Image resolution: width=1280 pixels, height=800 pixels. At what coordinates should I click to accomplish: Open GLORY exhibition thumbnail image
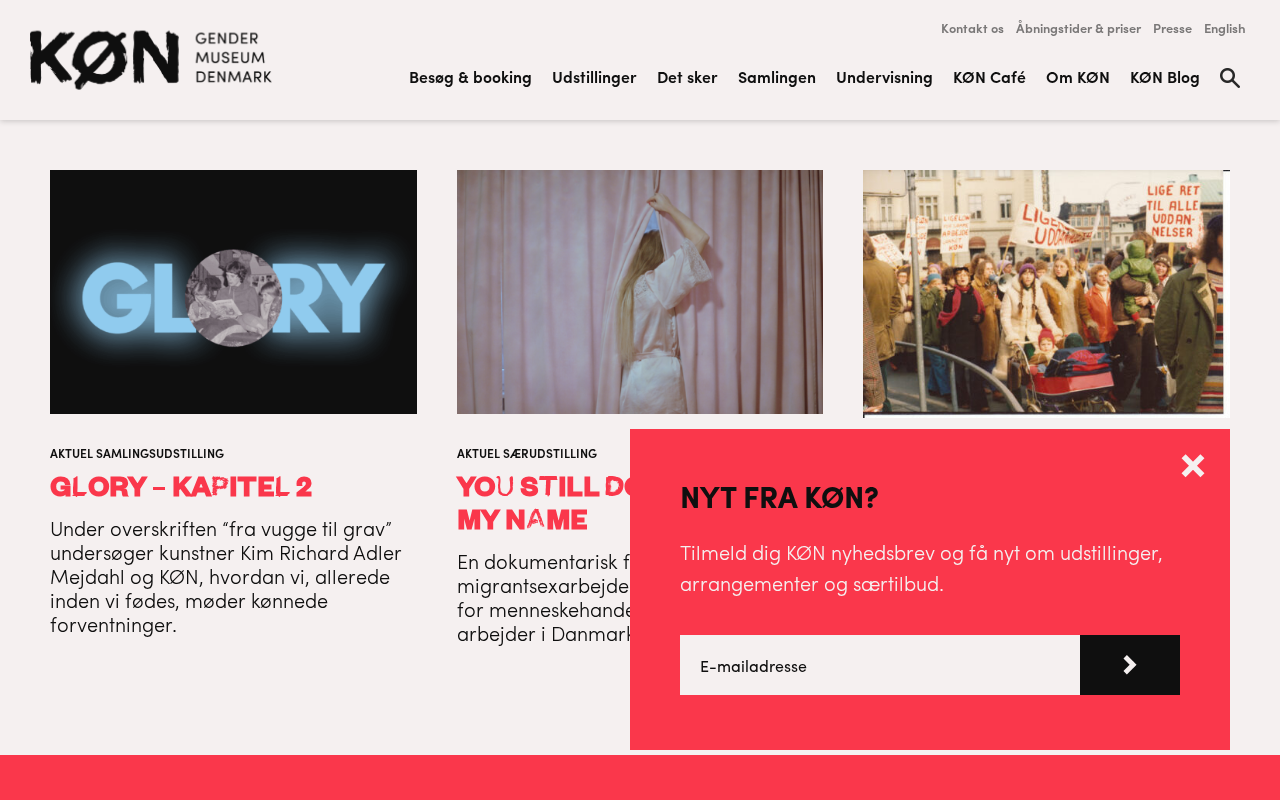click(x=233, y=292)
